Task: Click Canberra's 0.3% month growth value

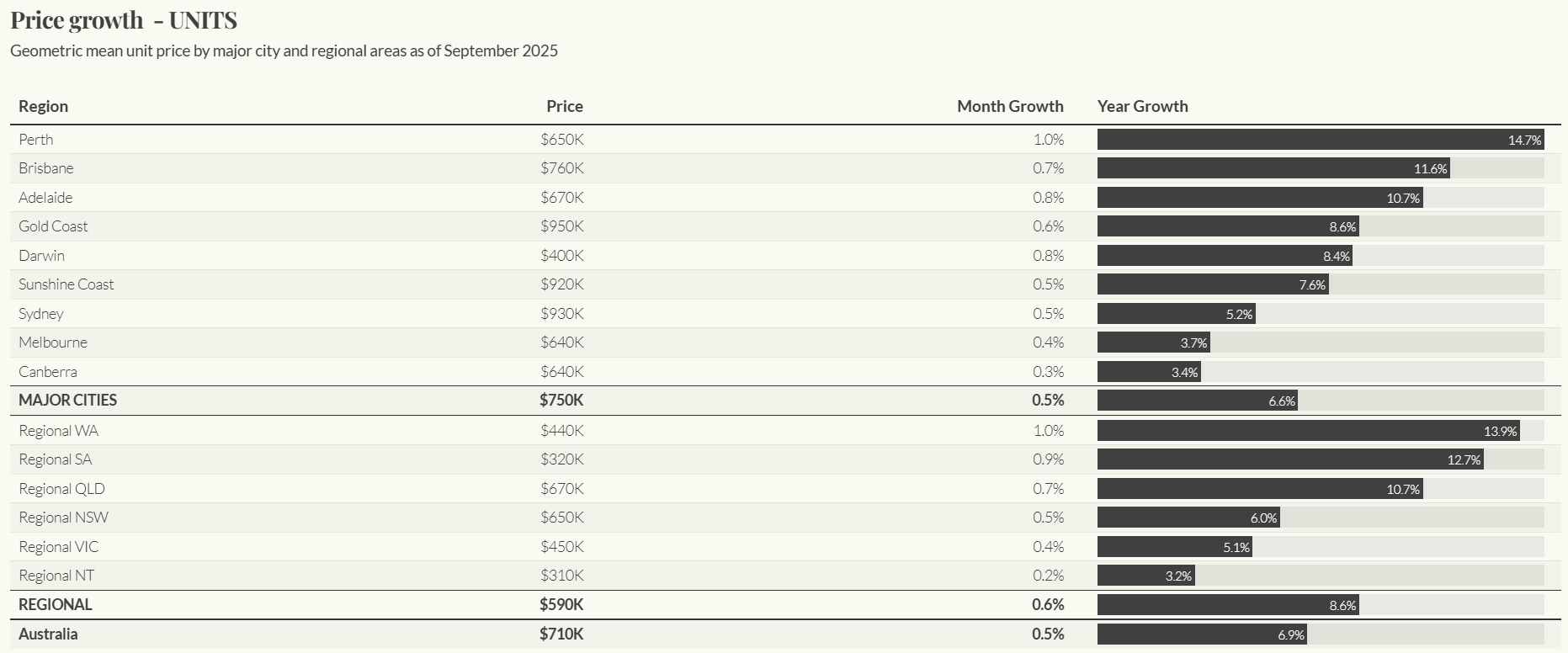Action: point(1048,372)
